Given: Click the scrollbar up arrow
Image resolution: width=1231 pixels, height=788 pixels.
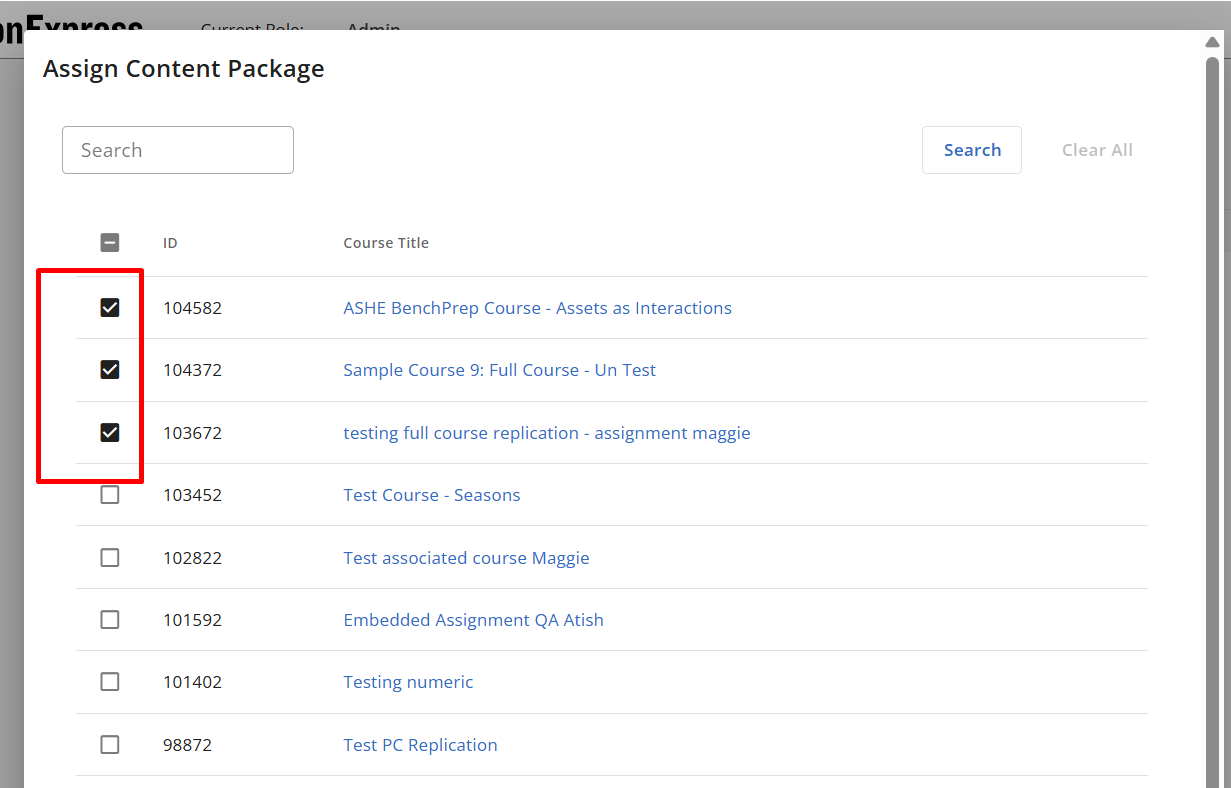Looking at the screenshot, I should click(1212, 42).
